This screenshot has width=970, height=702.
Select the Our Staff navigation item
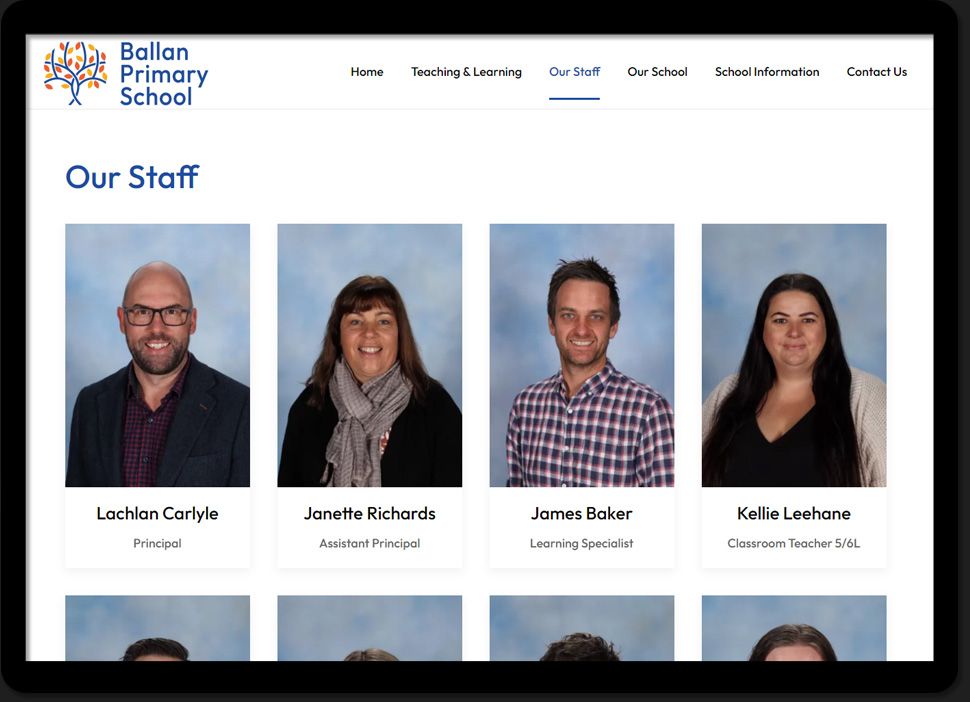tap(574, 72)
